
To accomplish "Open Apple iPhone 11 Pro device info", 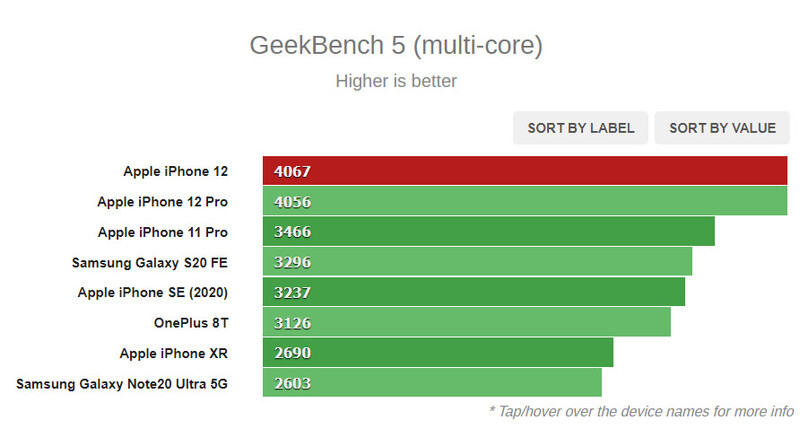I will click(x=162, y=232).
